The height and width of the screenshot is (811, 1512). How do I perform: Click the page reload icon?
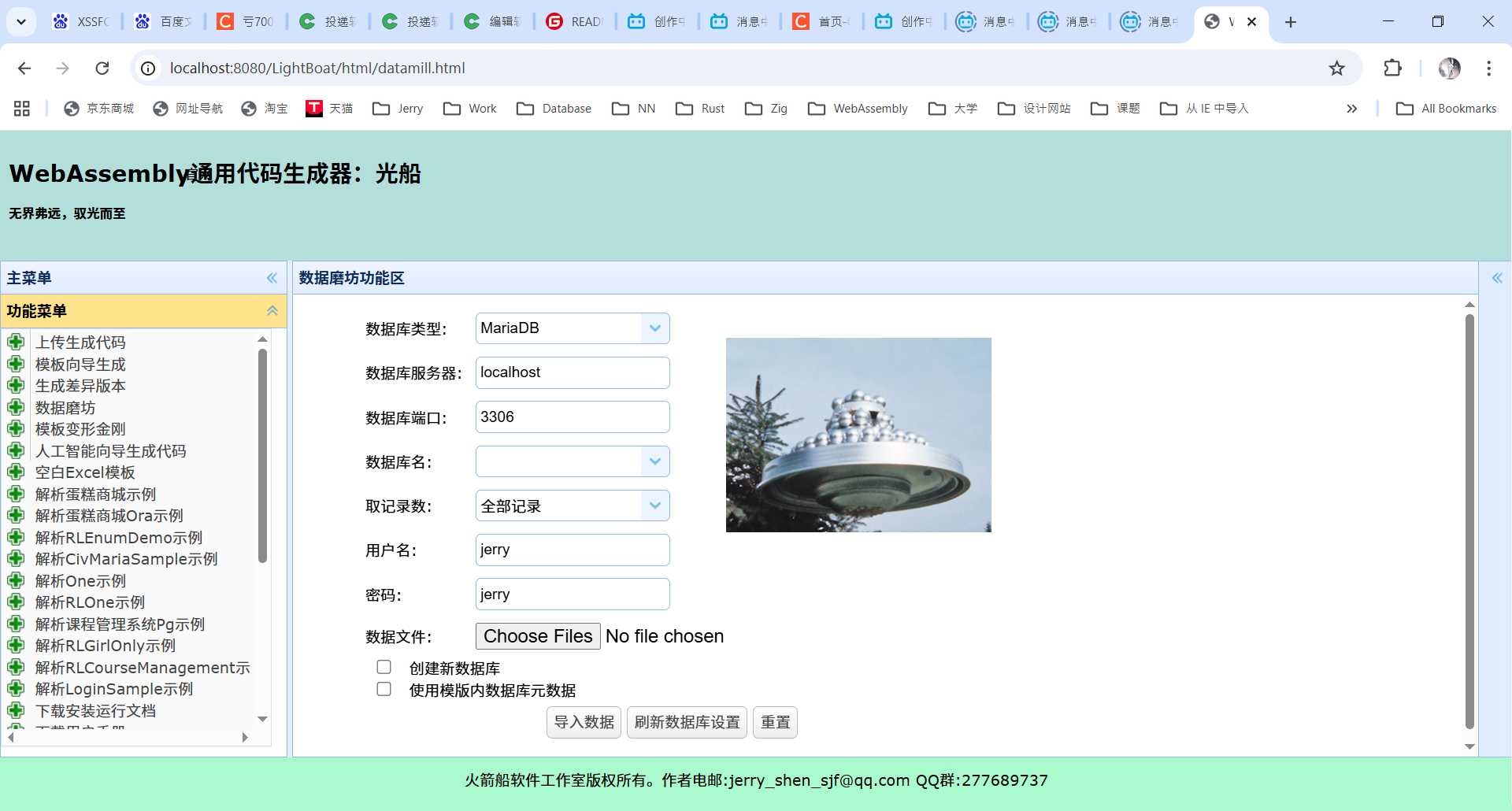coord(102,68)
